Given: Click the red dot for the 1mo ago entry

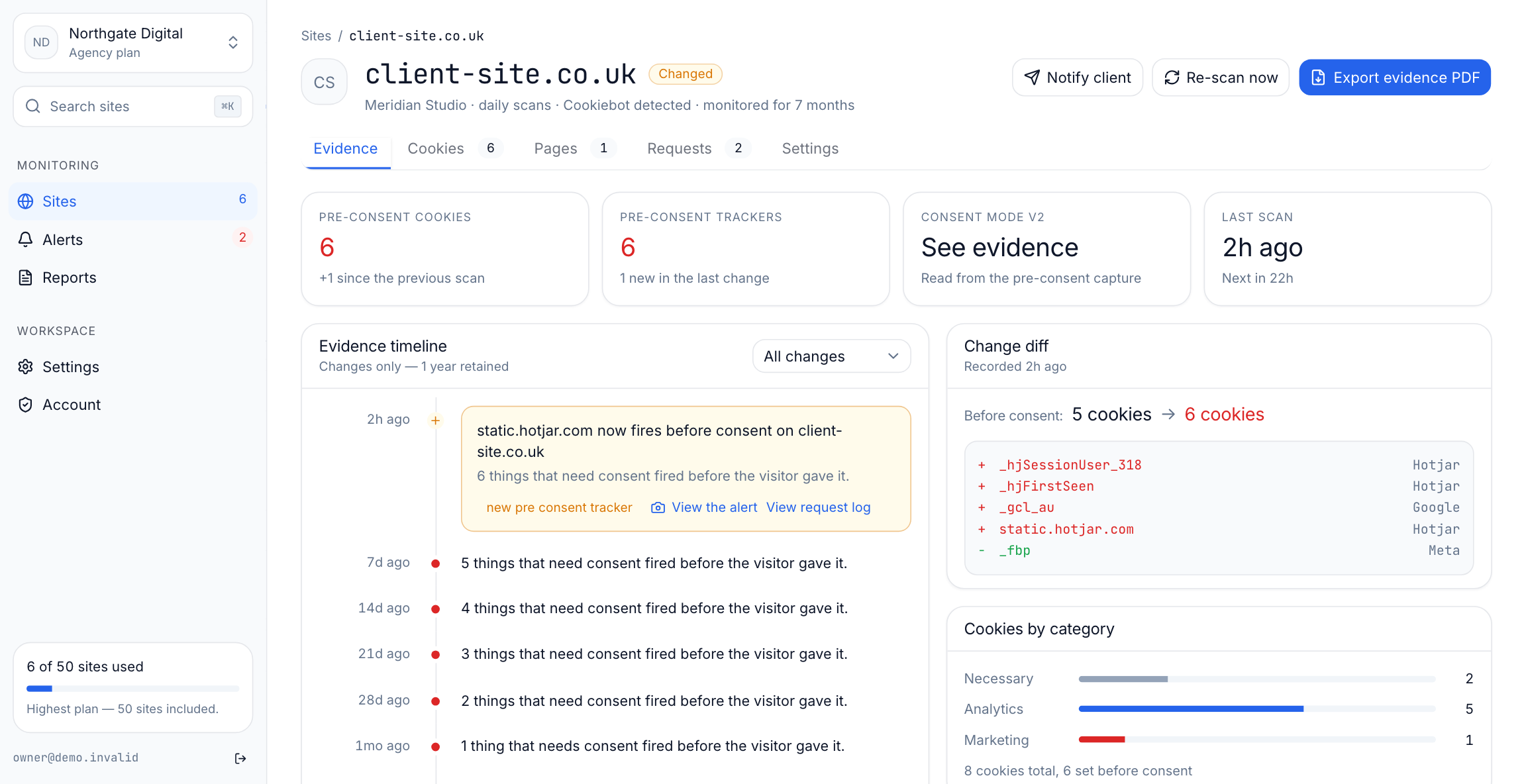Looking at the screenshot, I should pos(435,746).
